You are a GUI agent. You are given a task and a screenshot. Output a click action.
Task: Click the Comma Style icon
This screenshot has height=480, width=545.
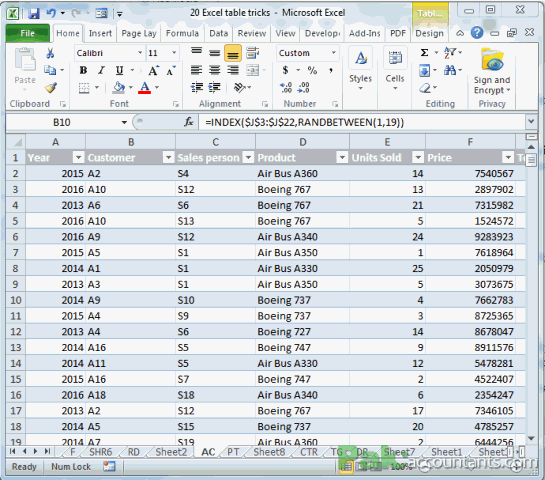coord(331,71)
